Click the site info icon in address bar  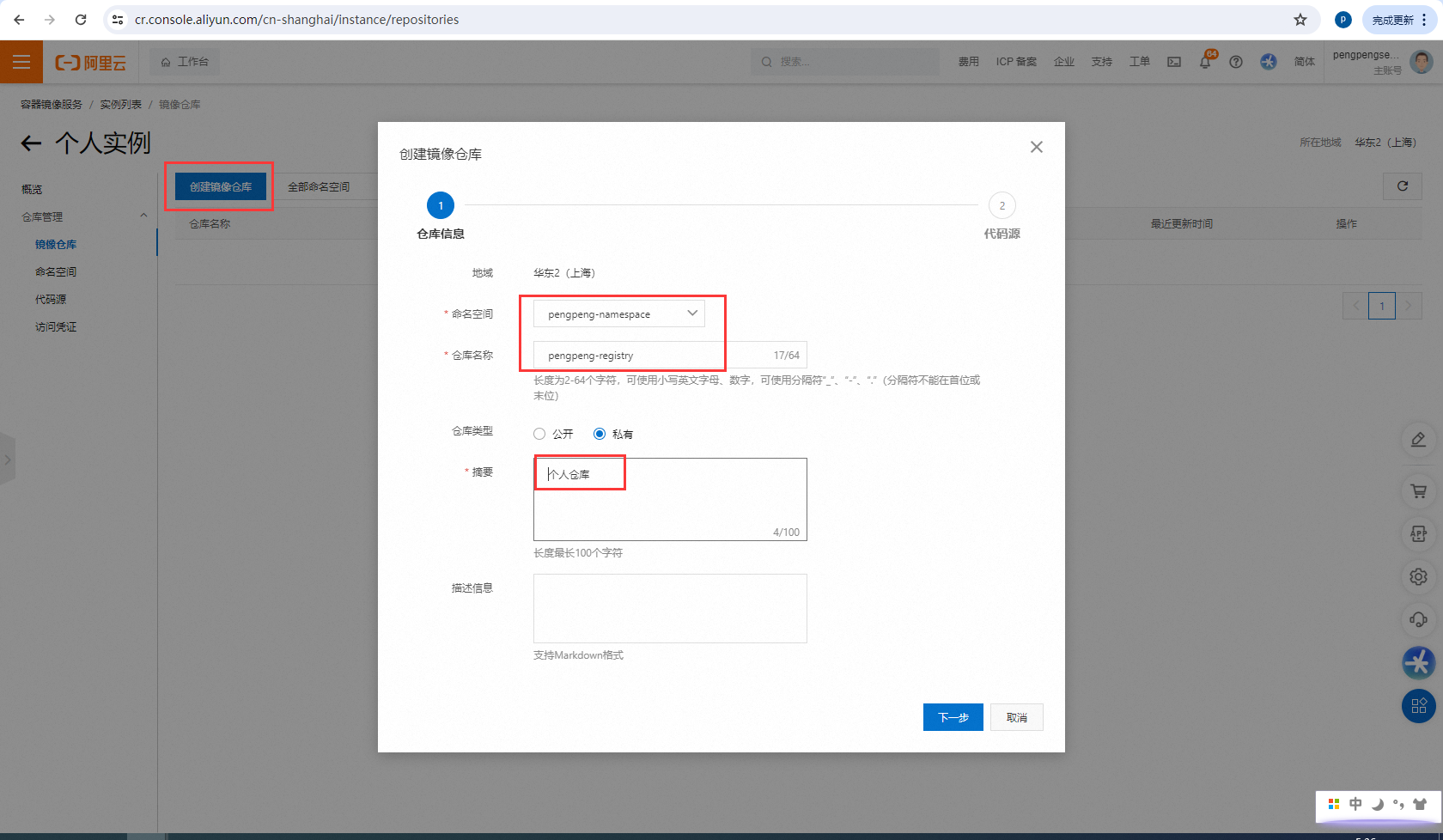pyautogui.click(x=119, y=20)
